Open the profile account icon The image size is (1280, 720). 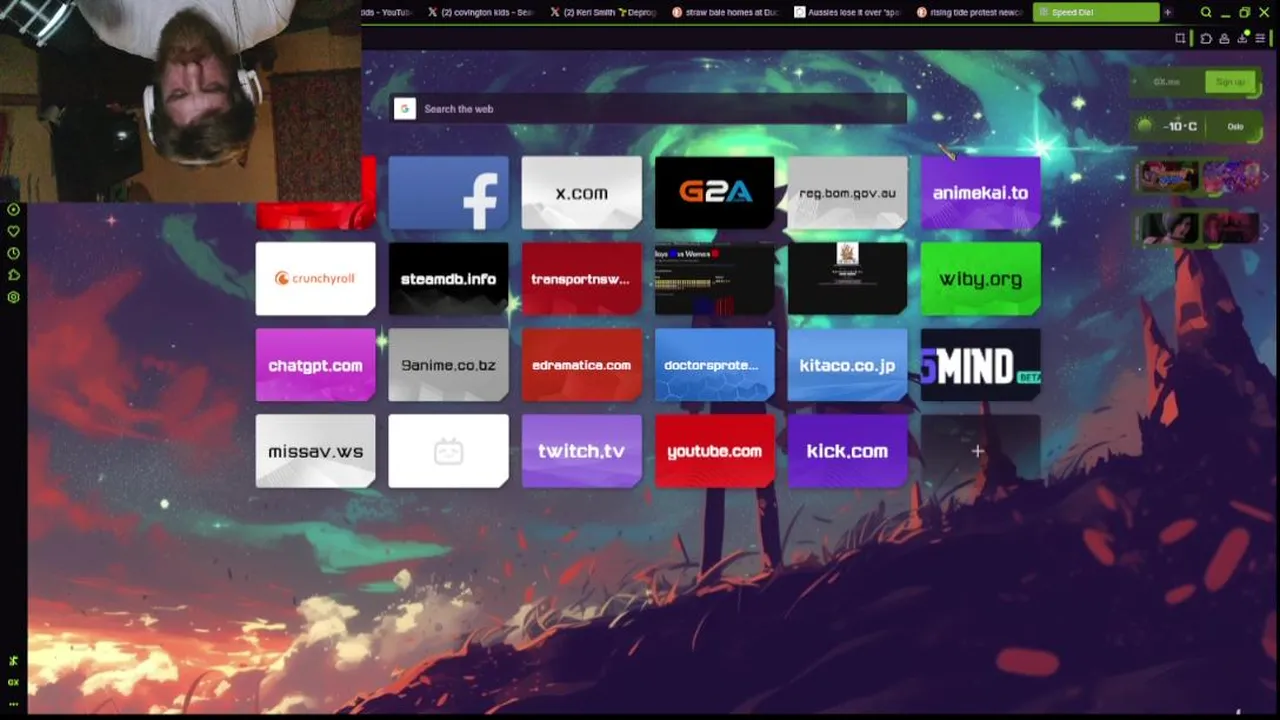pyautogui.click(x=1224, y=38)
